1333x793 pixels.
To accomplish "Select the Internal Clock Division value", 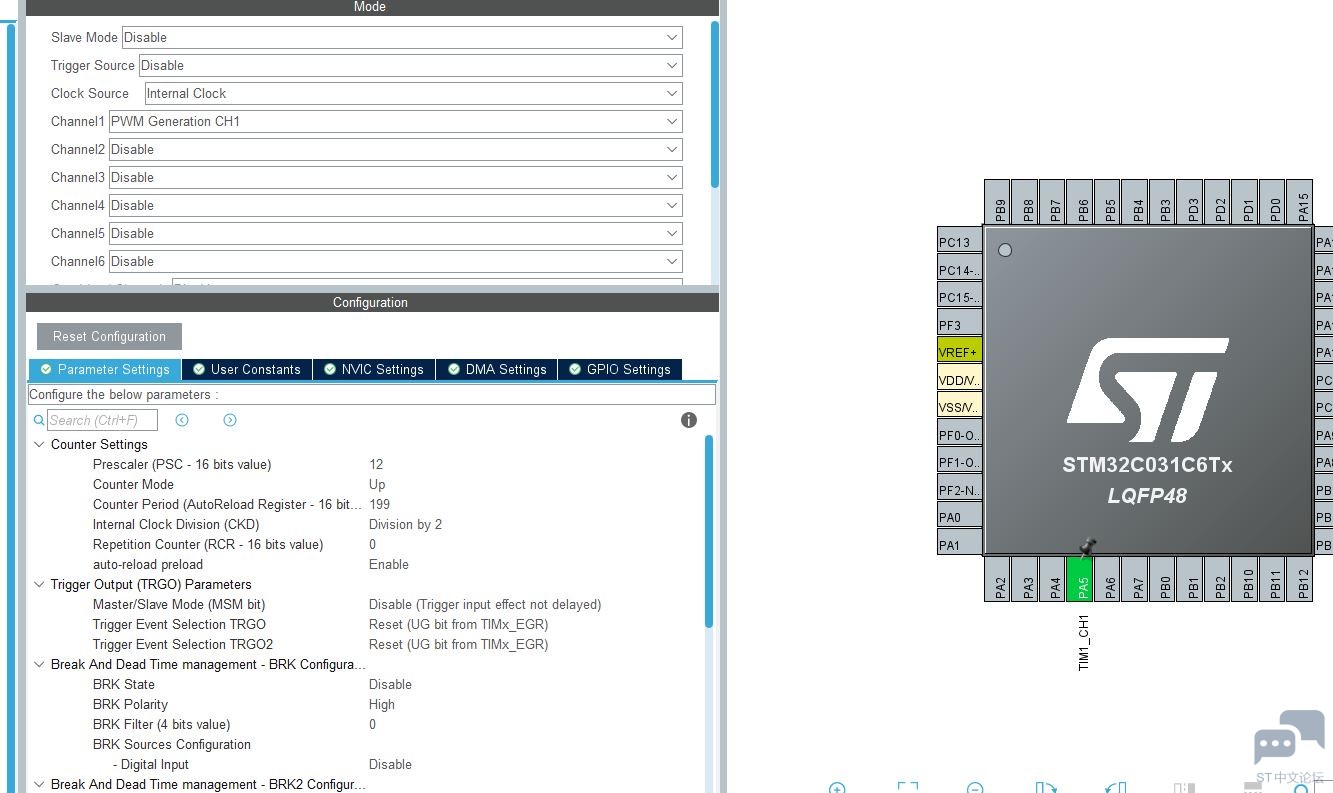I will 405,524.
